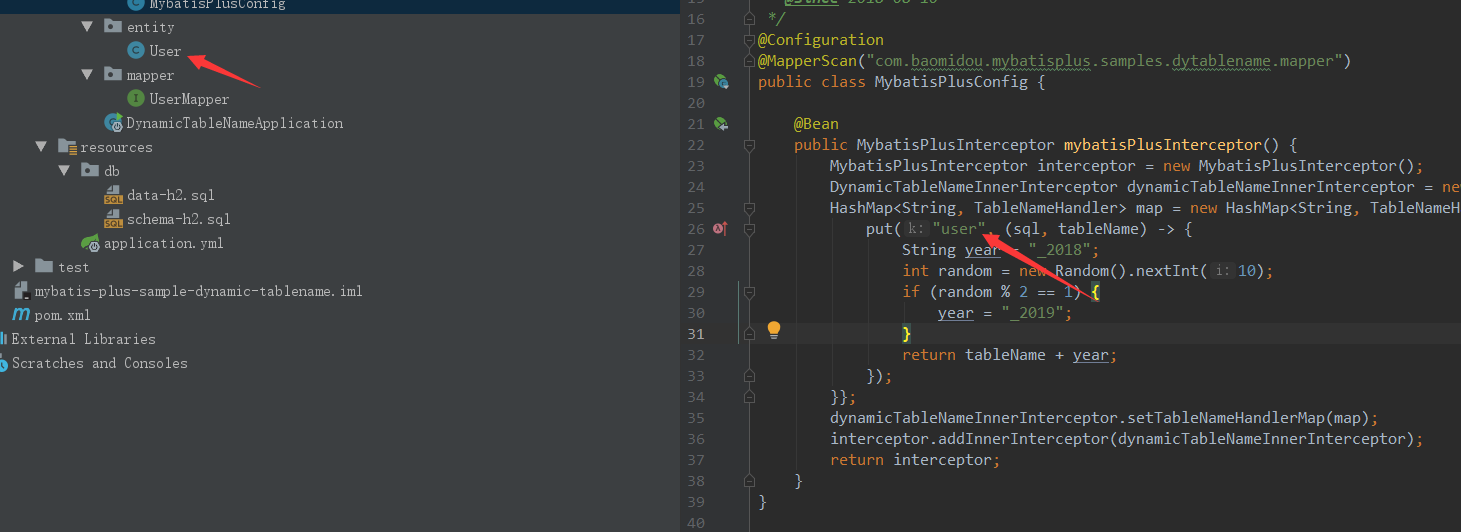This screenshot has height=532, width=1461.
Task: Select Scratches and Consoles node
Action: point(99,363)
